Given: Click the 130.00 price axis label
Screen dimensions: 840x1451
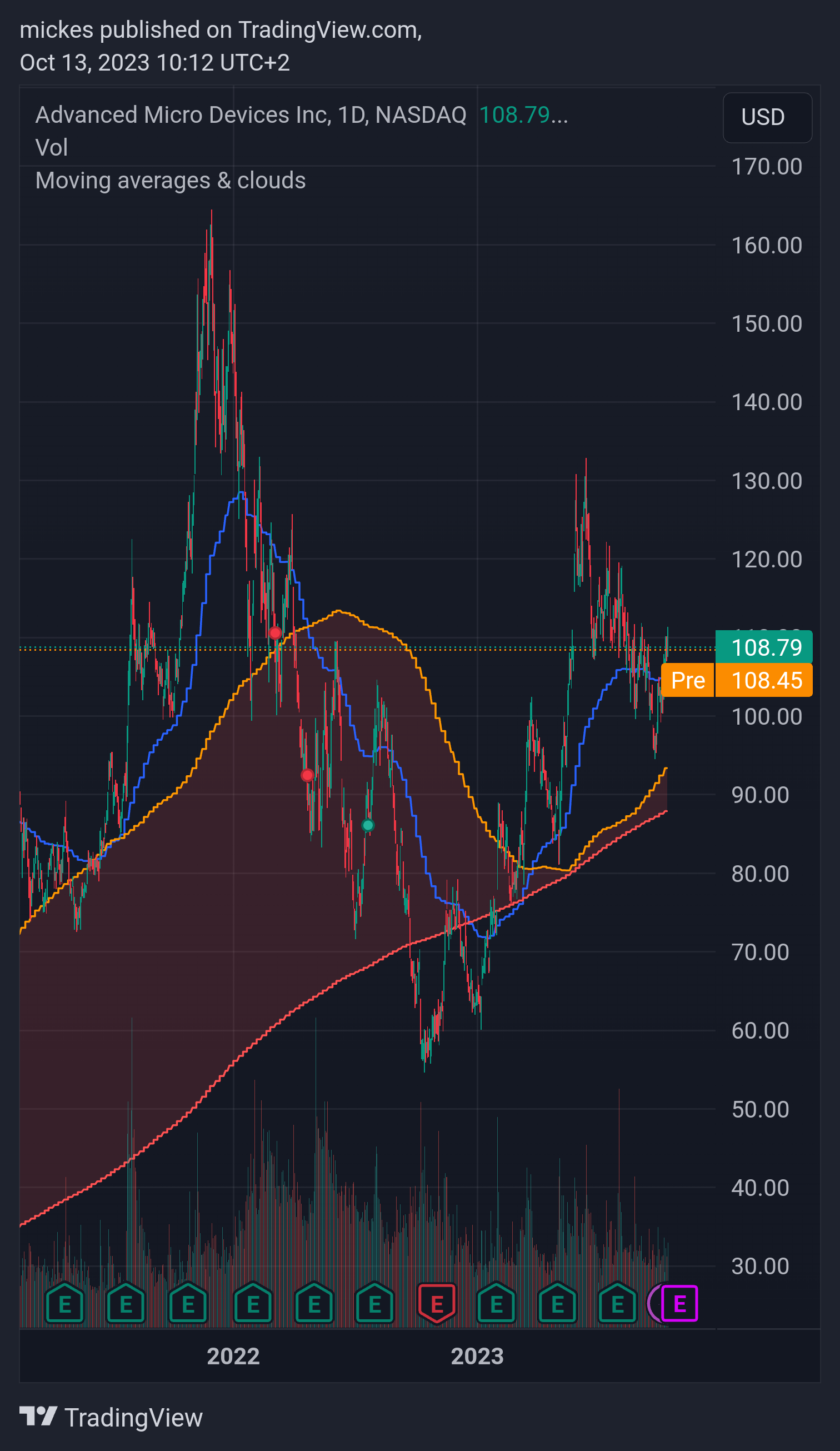Looking at the screenshot, I should point(766,481).
